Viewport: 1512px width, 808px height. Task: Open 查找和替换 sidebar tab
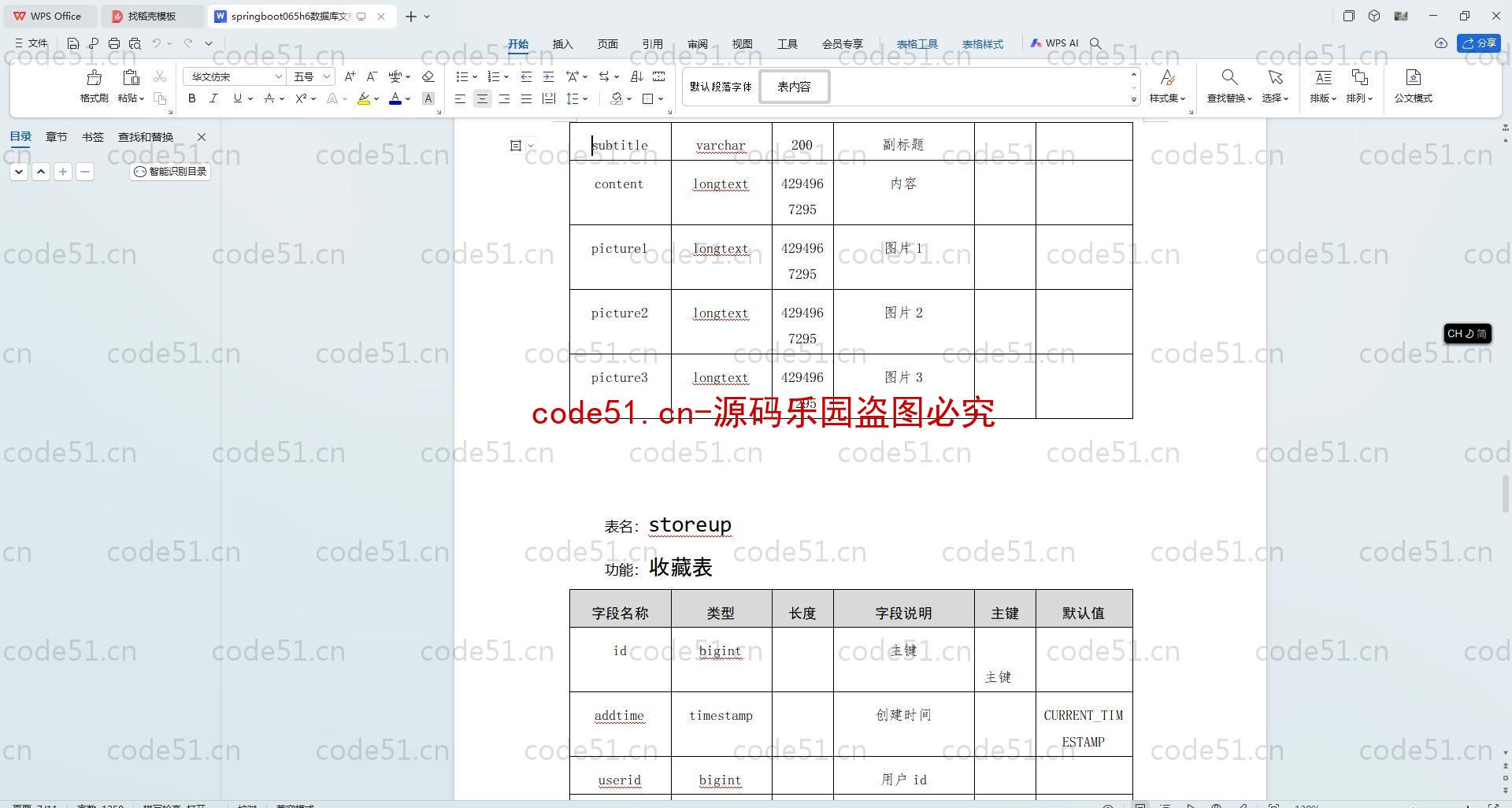pyautogui.click(x=146, y=137)
